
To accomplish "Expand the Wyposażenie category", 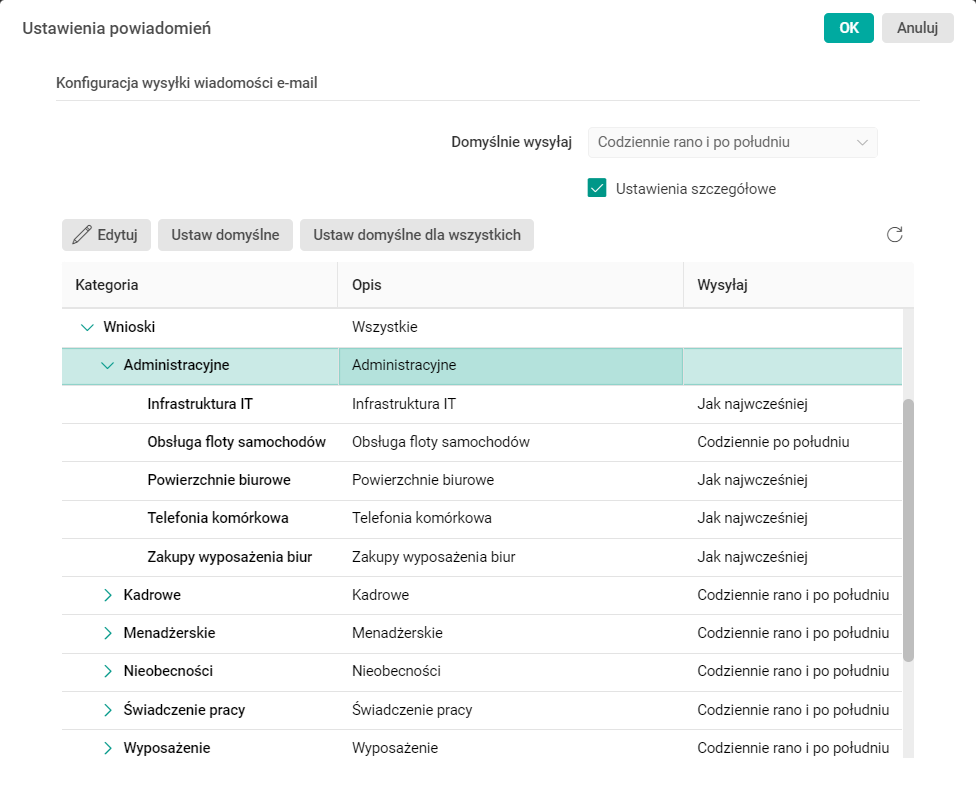I will pyautogui.click(x=108, y=747).
